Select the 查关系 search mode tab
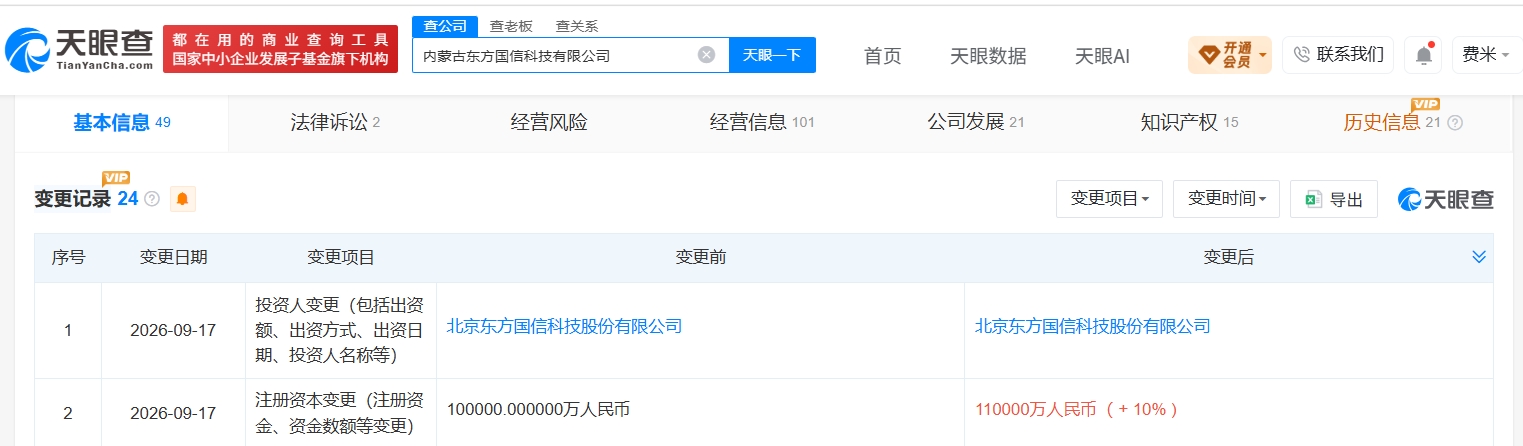Image resolution: width=1523 pixels, height=446 pixels. click(x=577, y=26)
